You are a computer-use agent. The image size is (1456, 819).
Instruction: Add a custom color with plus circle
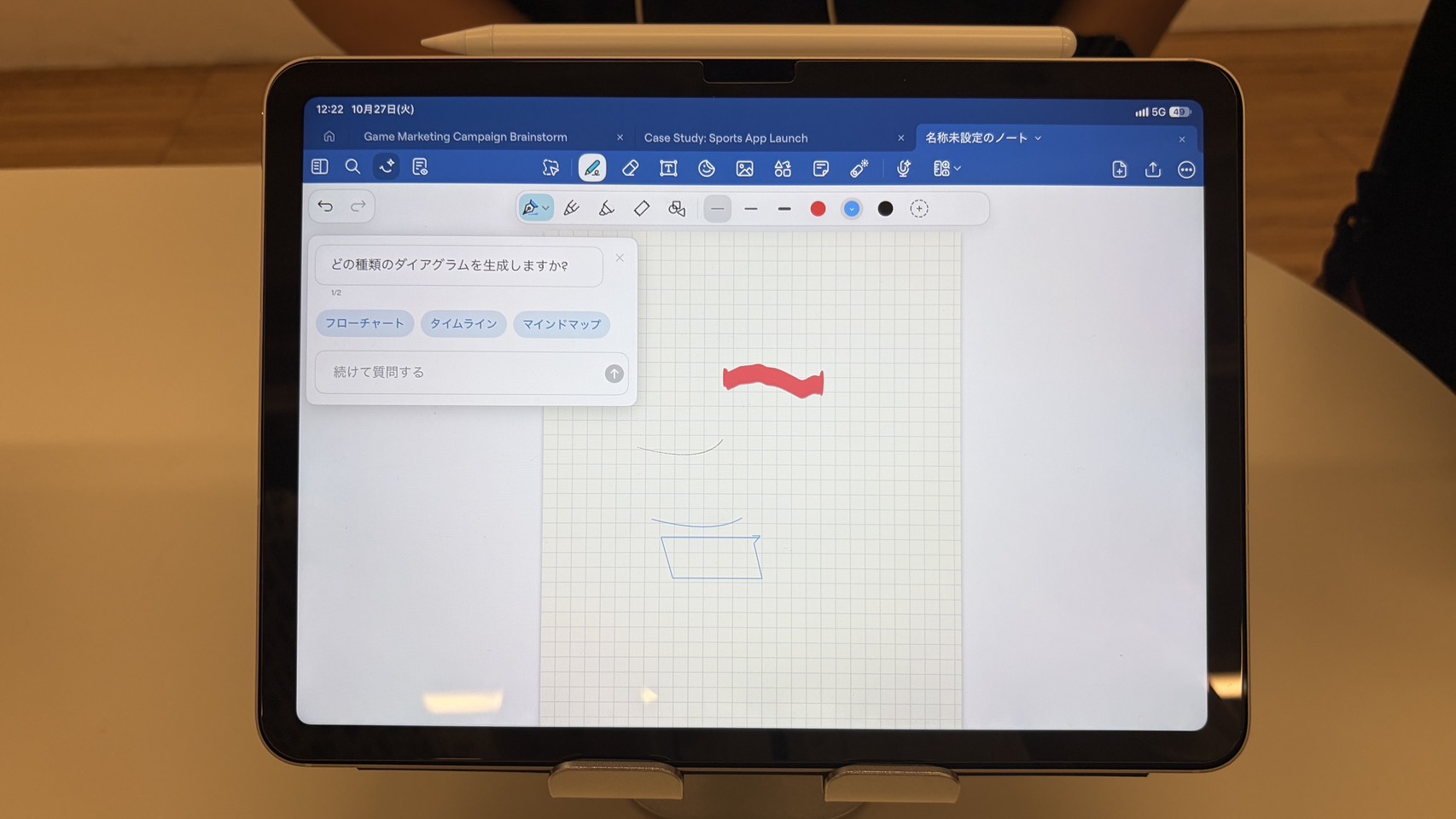(x=919, y=209)
